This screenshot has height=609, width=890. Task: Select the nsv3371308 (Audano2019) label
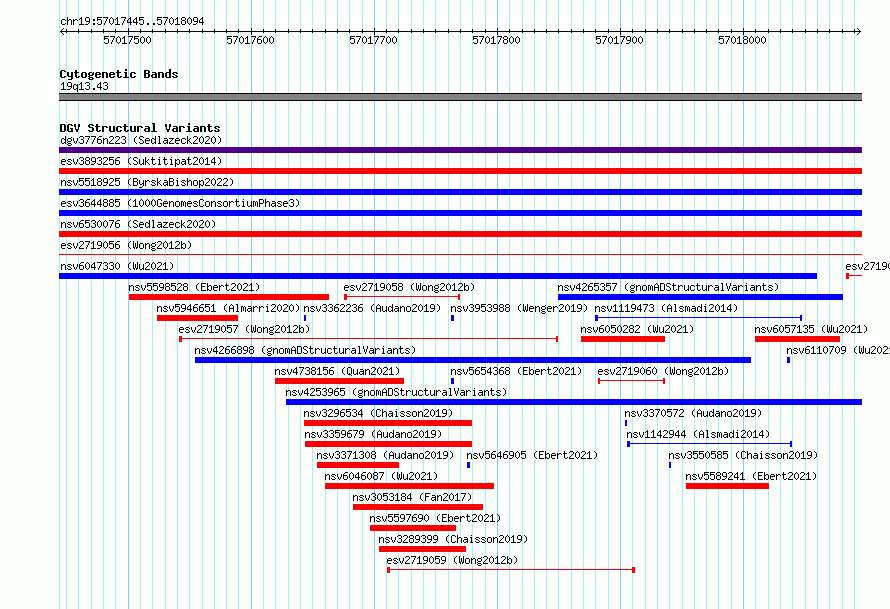[385, 455]
